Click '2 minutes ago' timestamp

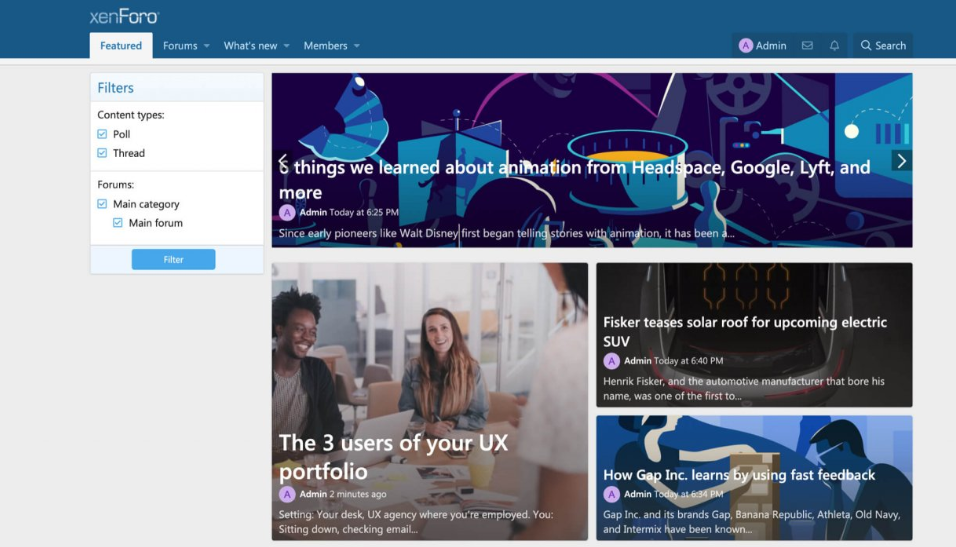(358, 494)
